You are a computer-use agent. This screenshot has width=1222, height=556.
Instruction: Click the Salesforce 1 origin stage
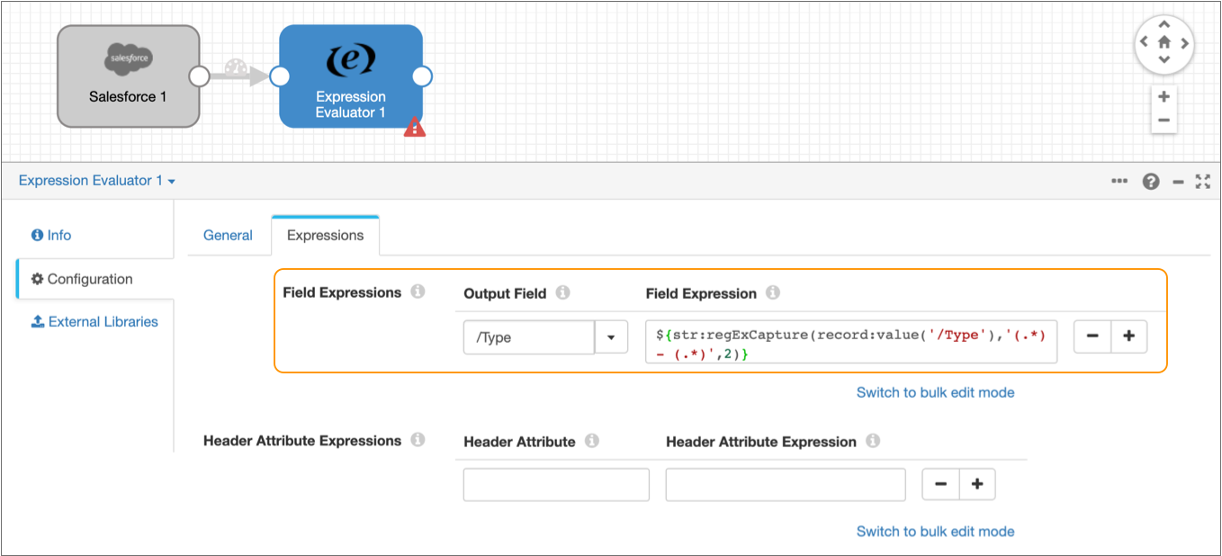click(x=128, y=77)
